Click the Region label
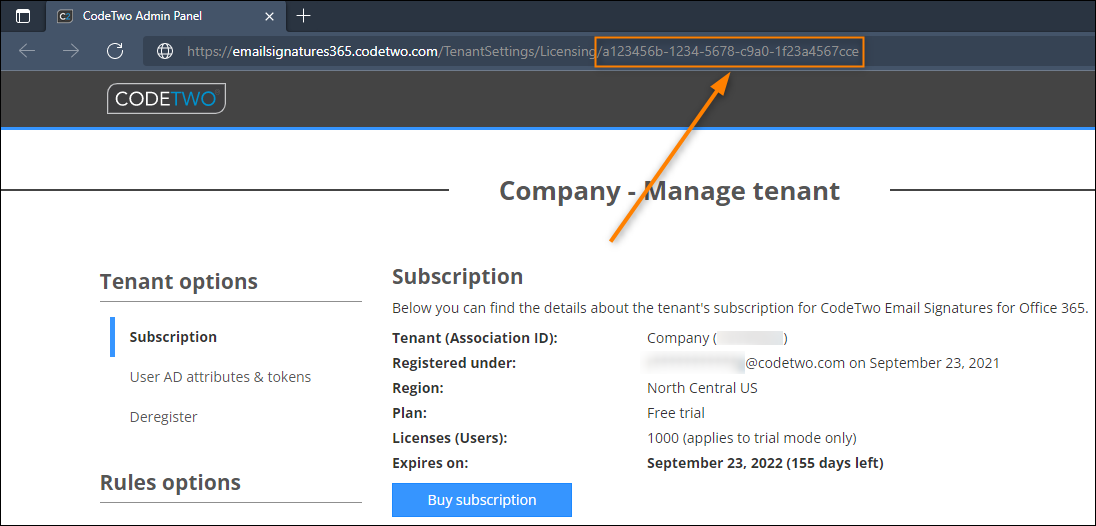1096x526 pixels. pos(418,388)
